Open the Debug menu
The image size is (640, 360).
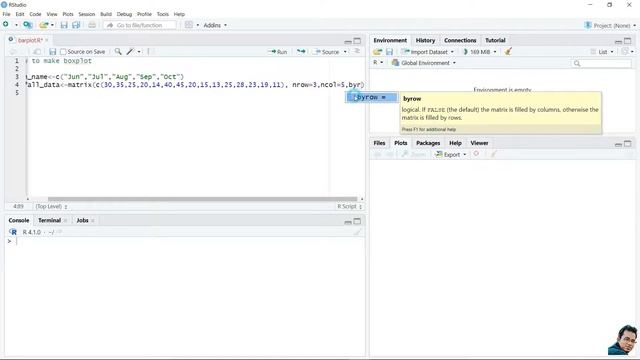click(124, 14)
